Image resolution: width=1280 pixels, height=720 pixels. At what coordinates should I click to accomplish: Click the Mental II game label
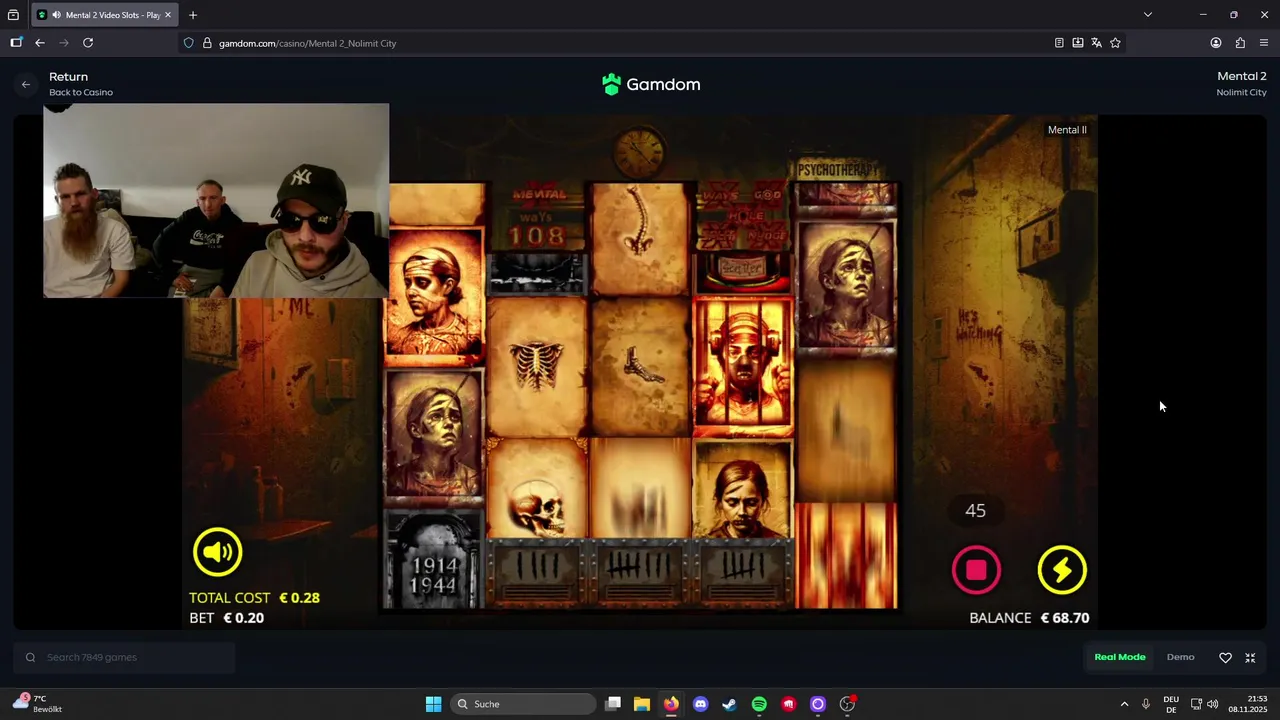click(x=1067, y=130)
